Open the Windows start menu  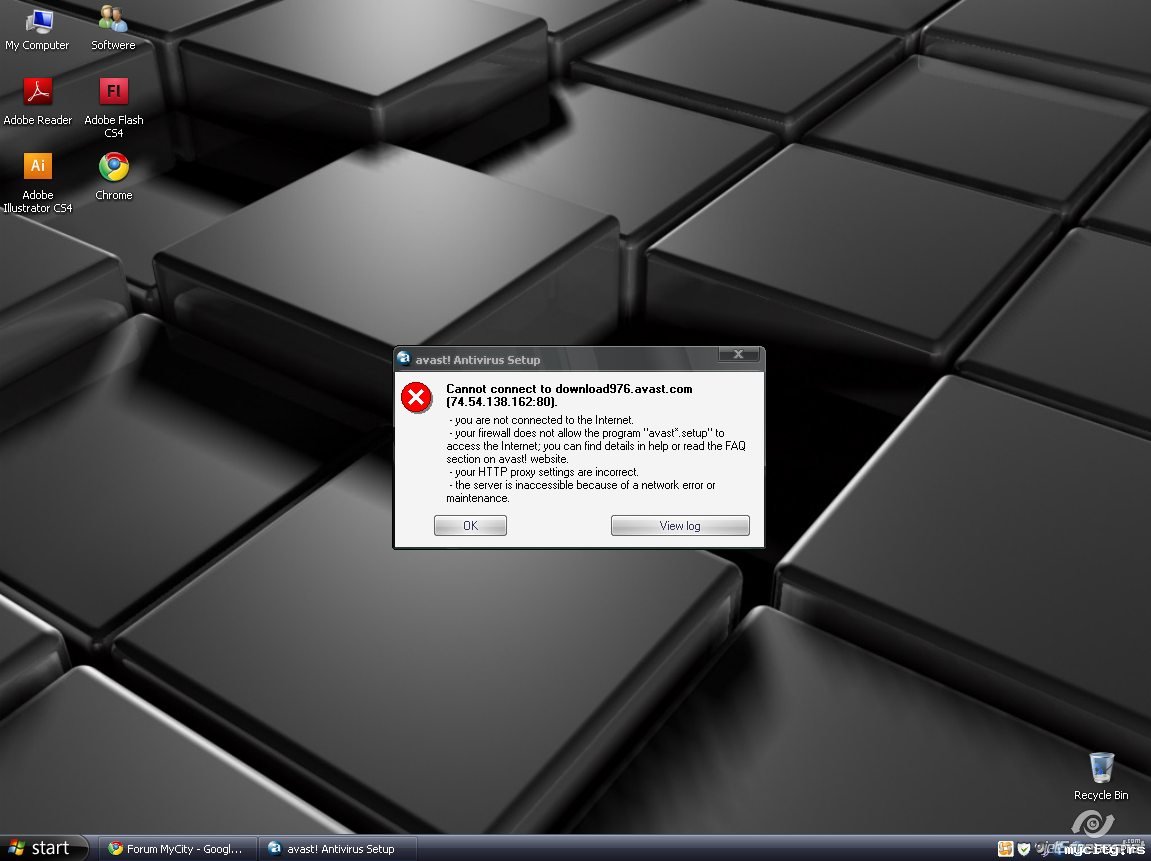pos(44,848)
